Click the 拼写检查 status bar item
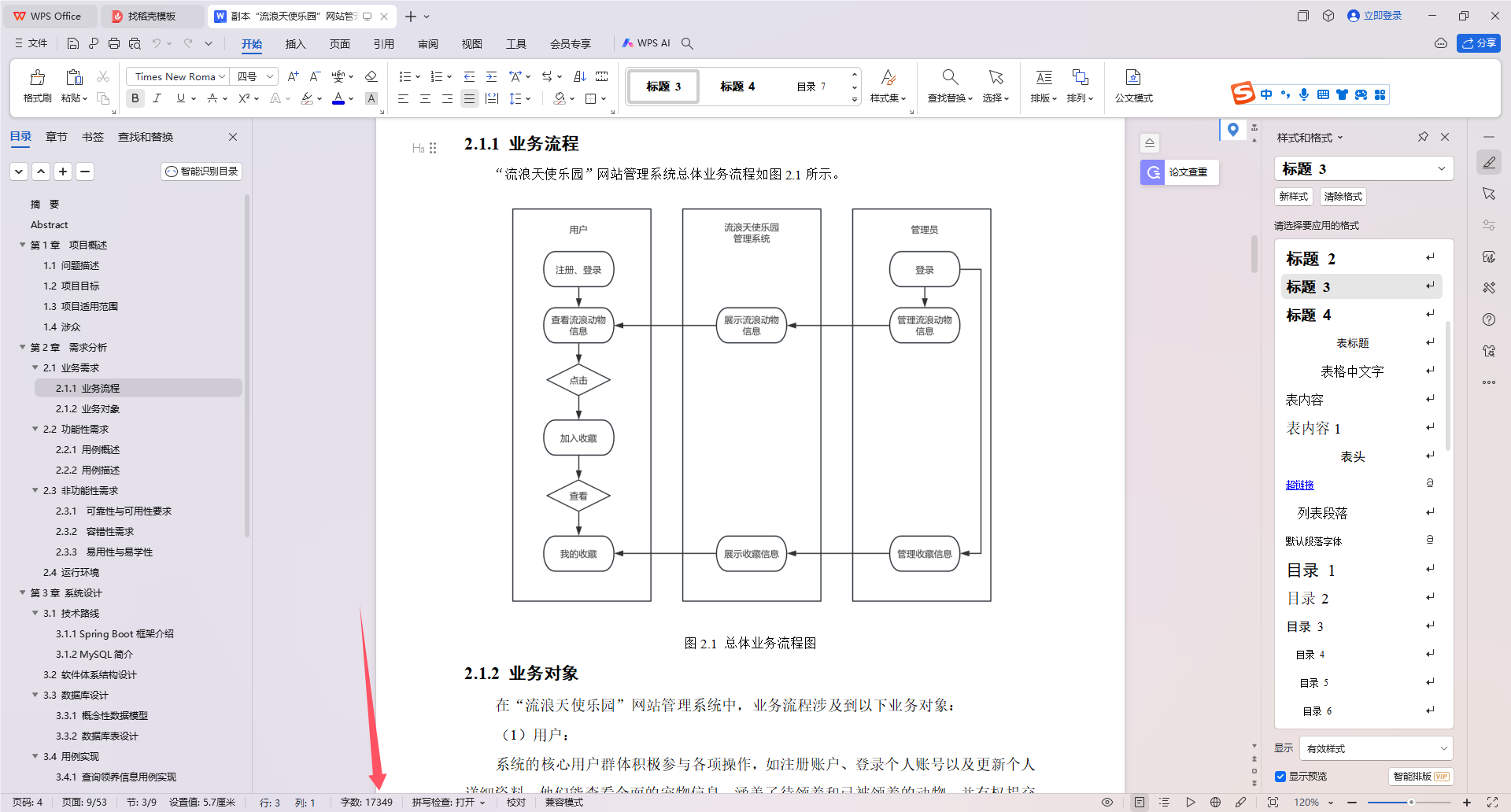 (x=449, y=803)
